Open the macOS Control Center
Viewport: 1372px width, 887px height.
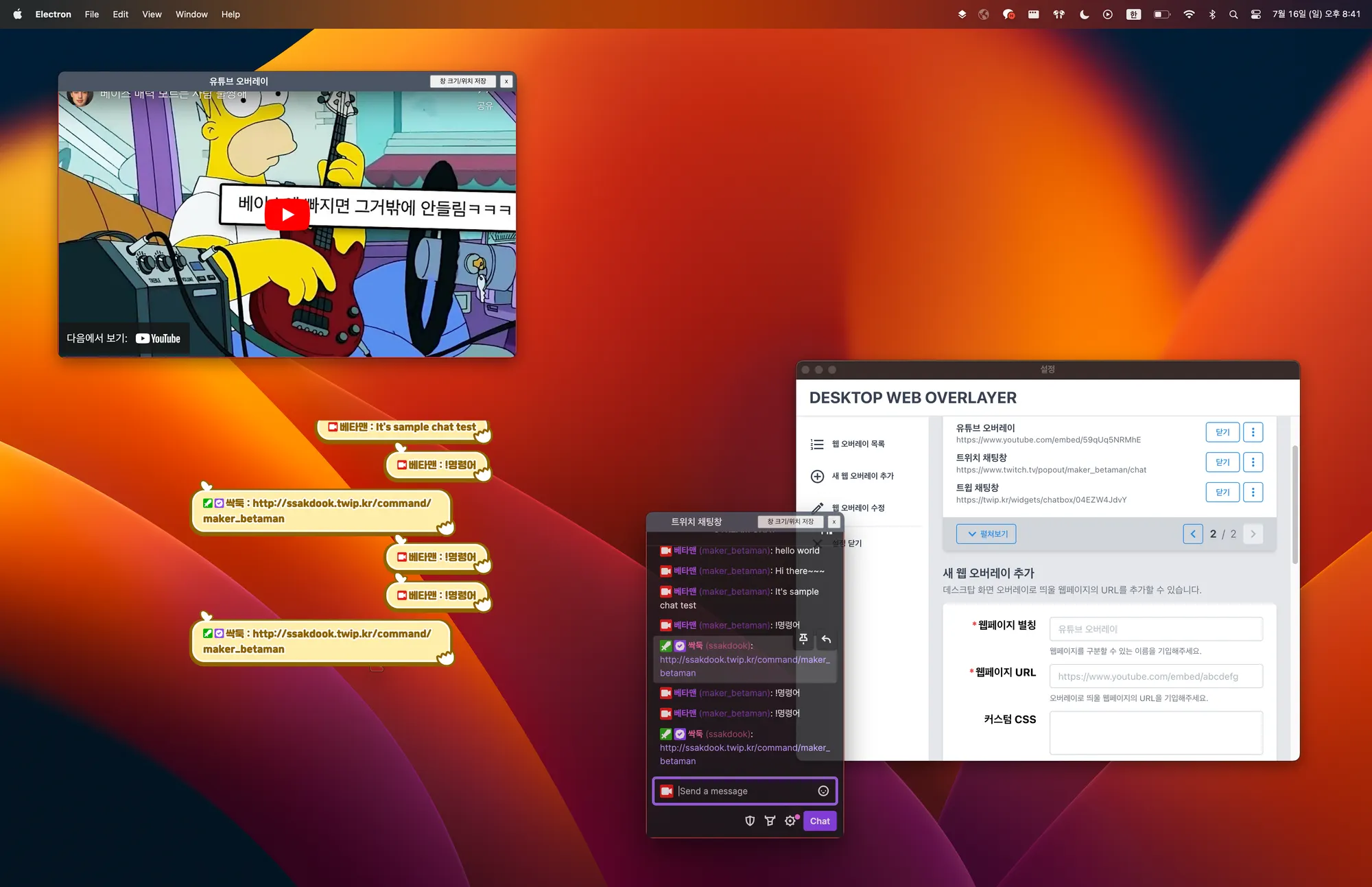(x=1255, y=14)
